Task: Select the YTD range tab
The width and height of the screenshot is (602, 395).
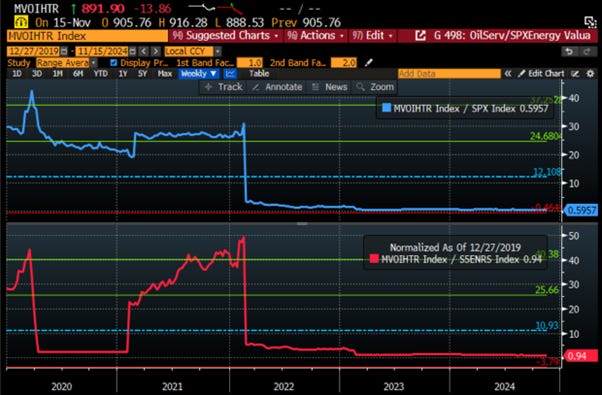Action: tap(101, 74)
